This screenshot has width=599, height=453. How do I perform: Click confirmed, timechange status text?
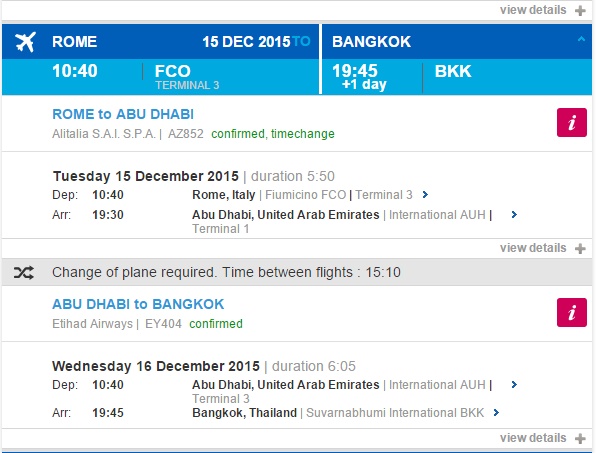click(273, 134)
